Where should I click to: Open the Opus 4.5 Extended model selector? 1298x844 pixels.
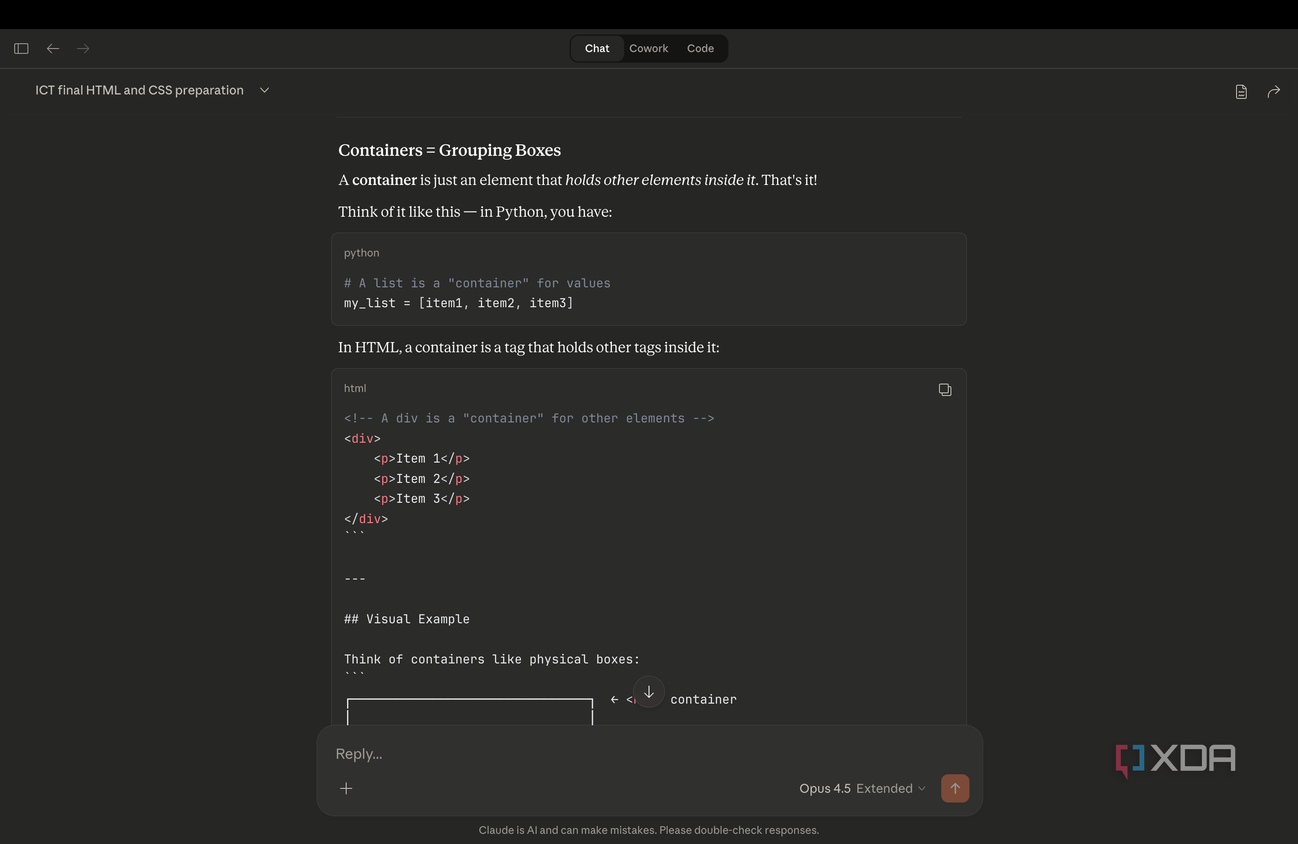click(x=862, y=788)
